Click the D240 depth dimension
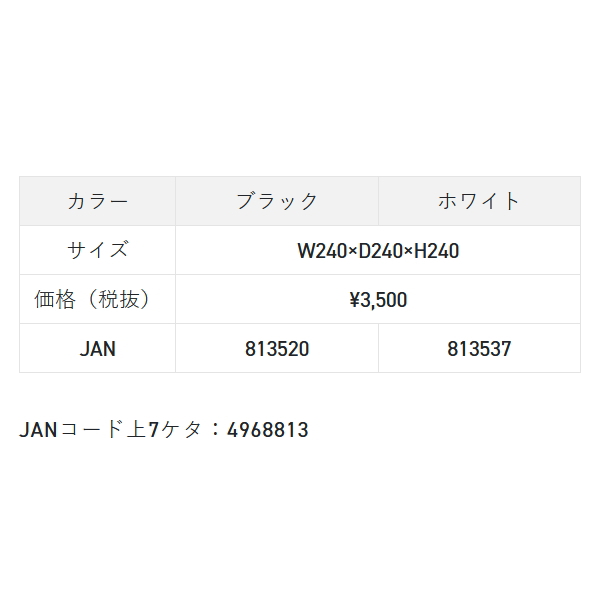 (378, 251)
